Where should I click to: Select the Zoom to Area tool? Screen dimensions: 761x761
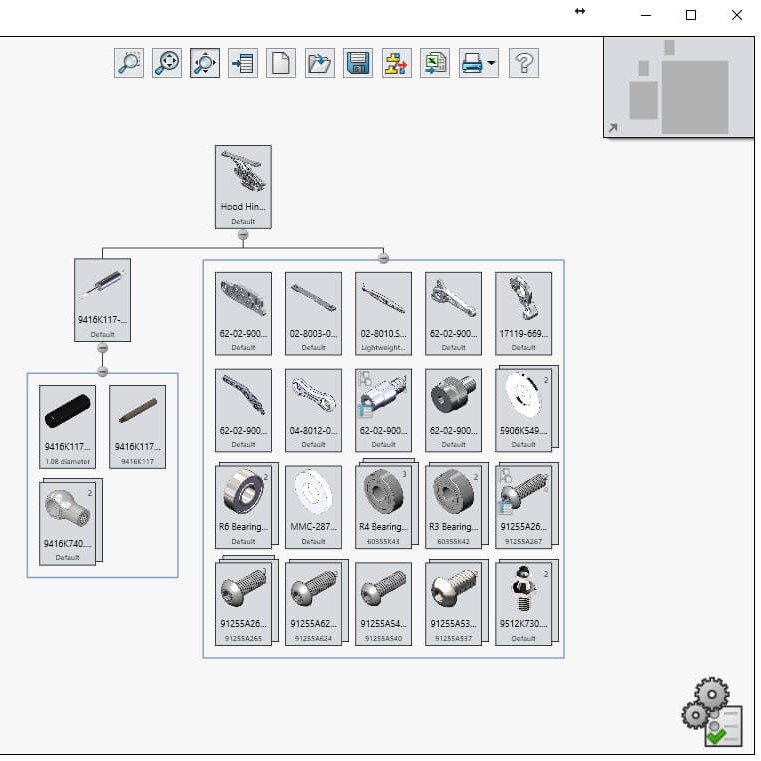[129, 63]
